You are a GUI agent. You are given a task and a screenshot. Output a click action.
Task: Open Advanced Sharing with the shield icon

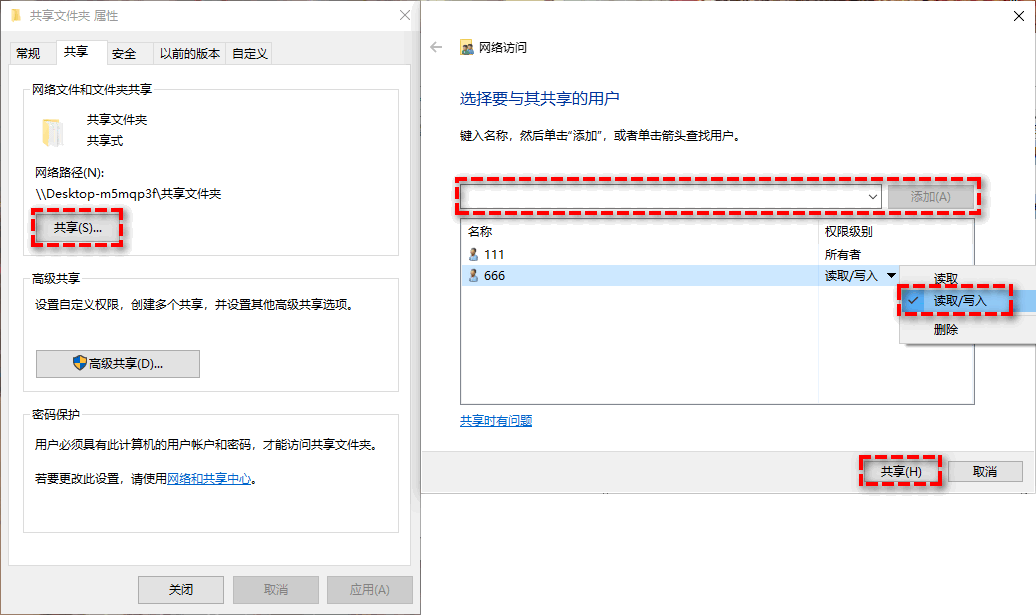(x=117, y=363)
